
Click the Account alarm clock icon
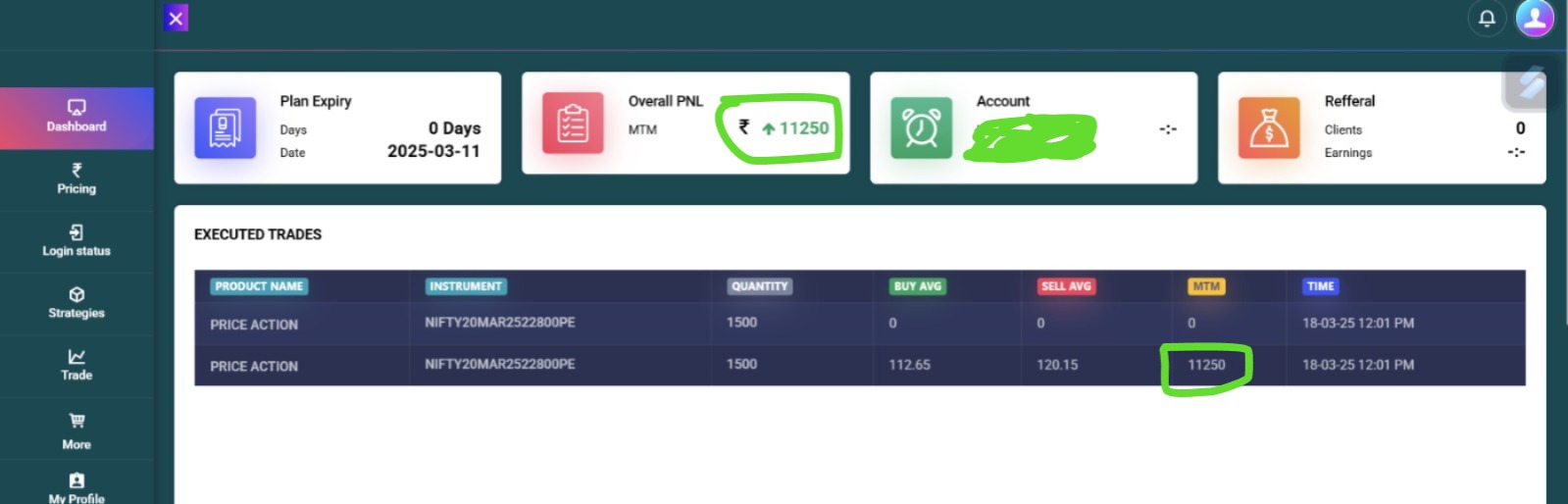pyautogui.click(x=921, y=127)
